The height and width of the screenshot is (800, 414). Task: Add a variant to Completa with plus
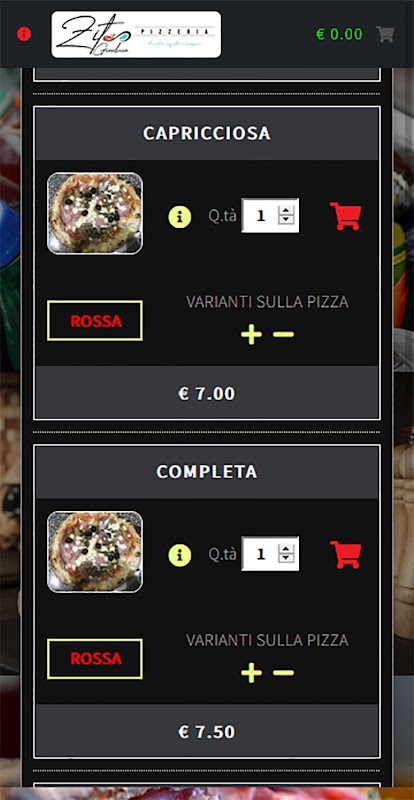(251, 672)
